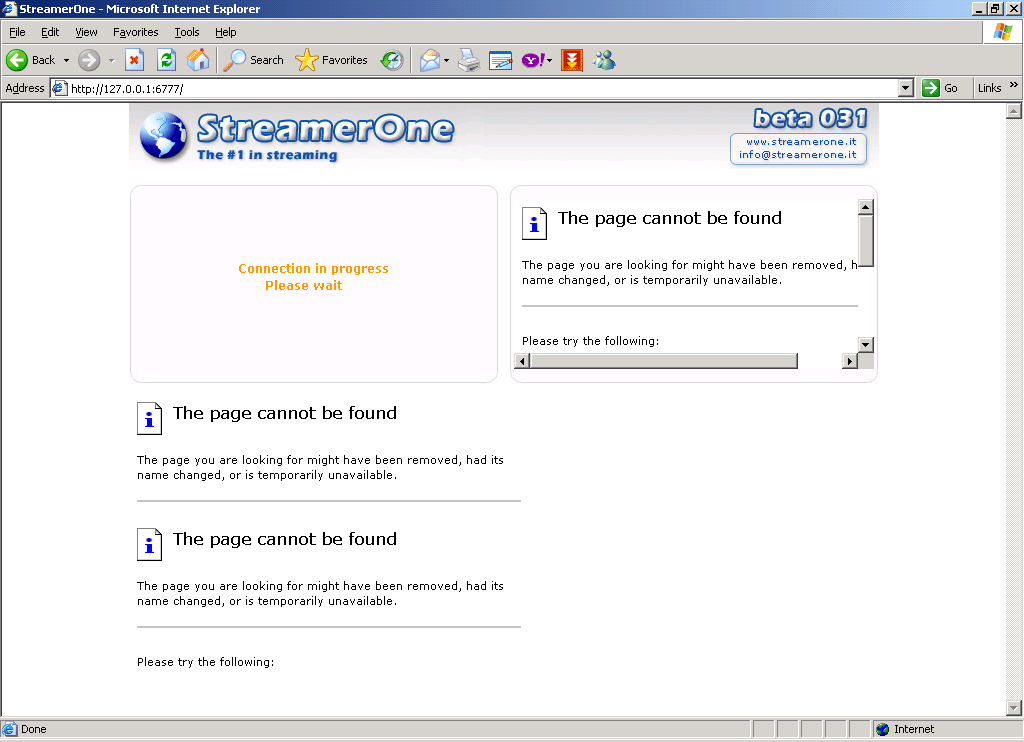Click the inner frame horizontal scrollbar thumb
This screenshot has height=742, width=1024.
[x=664, y=361]
